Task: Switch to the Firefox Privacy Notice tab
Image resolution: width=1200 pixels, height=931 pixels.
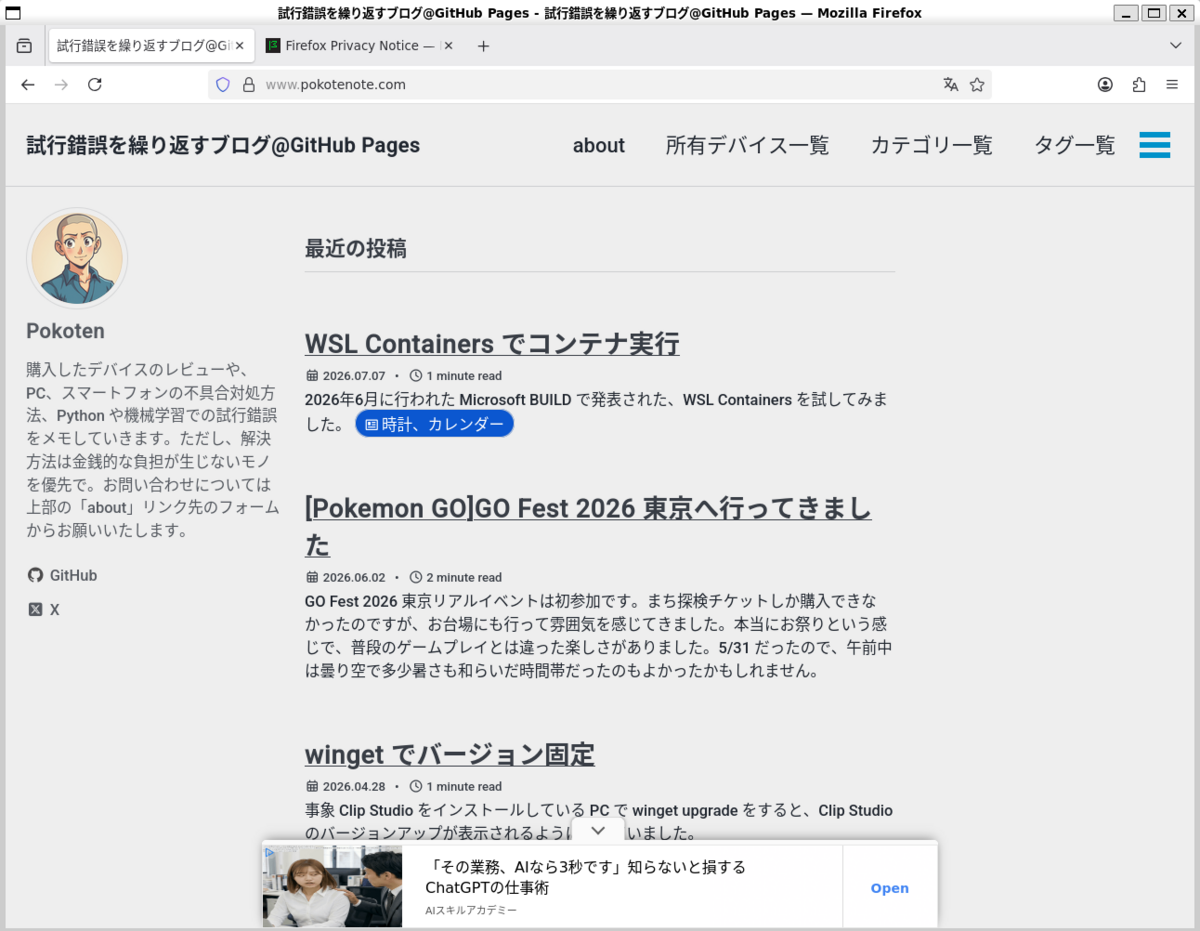Action: point(358,46)
